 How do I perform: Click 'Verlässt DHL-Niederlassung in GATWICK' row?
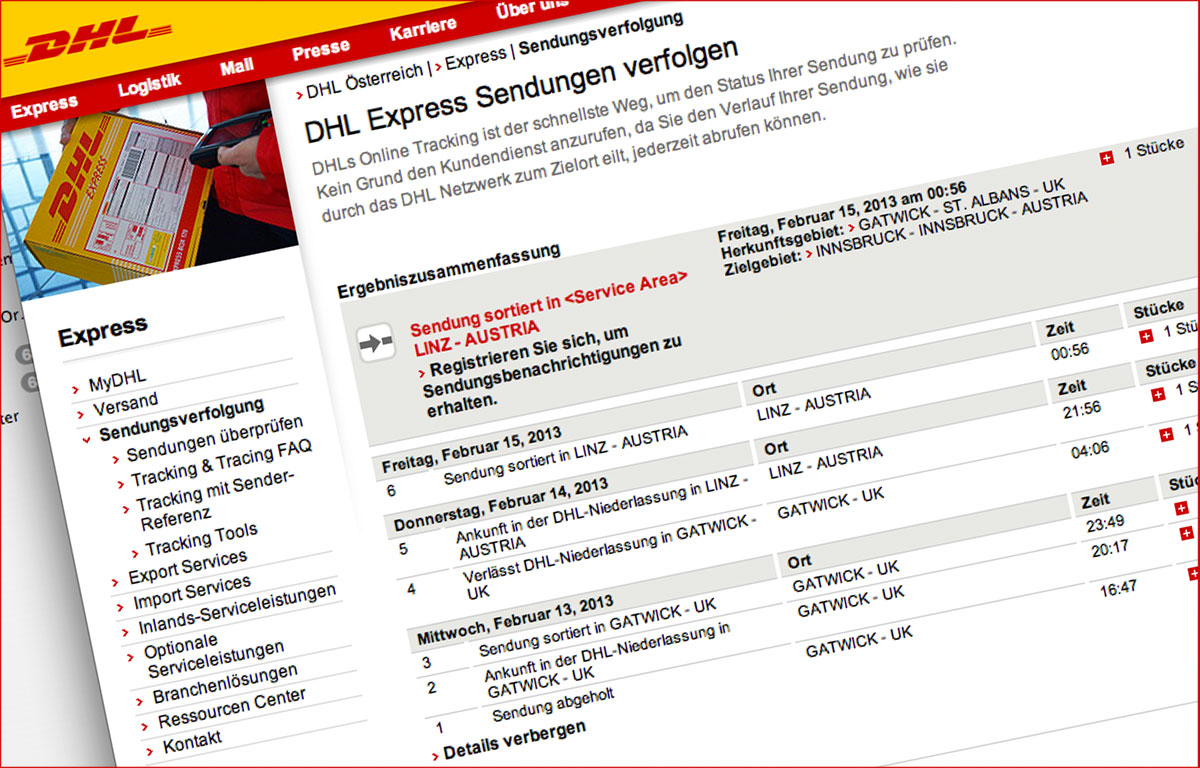click(611, 558)
